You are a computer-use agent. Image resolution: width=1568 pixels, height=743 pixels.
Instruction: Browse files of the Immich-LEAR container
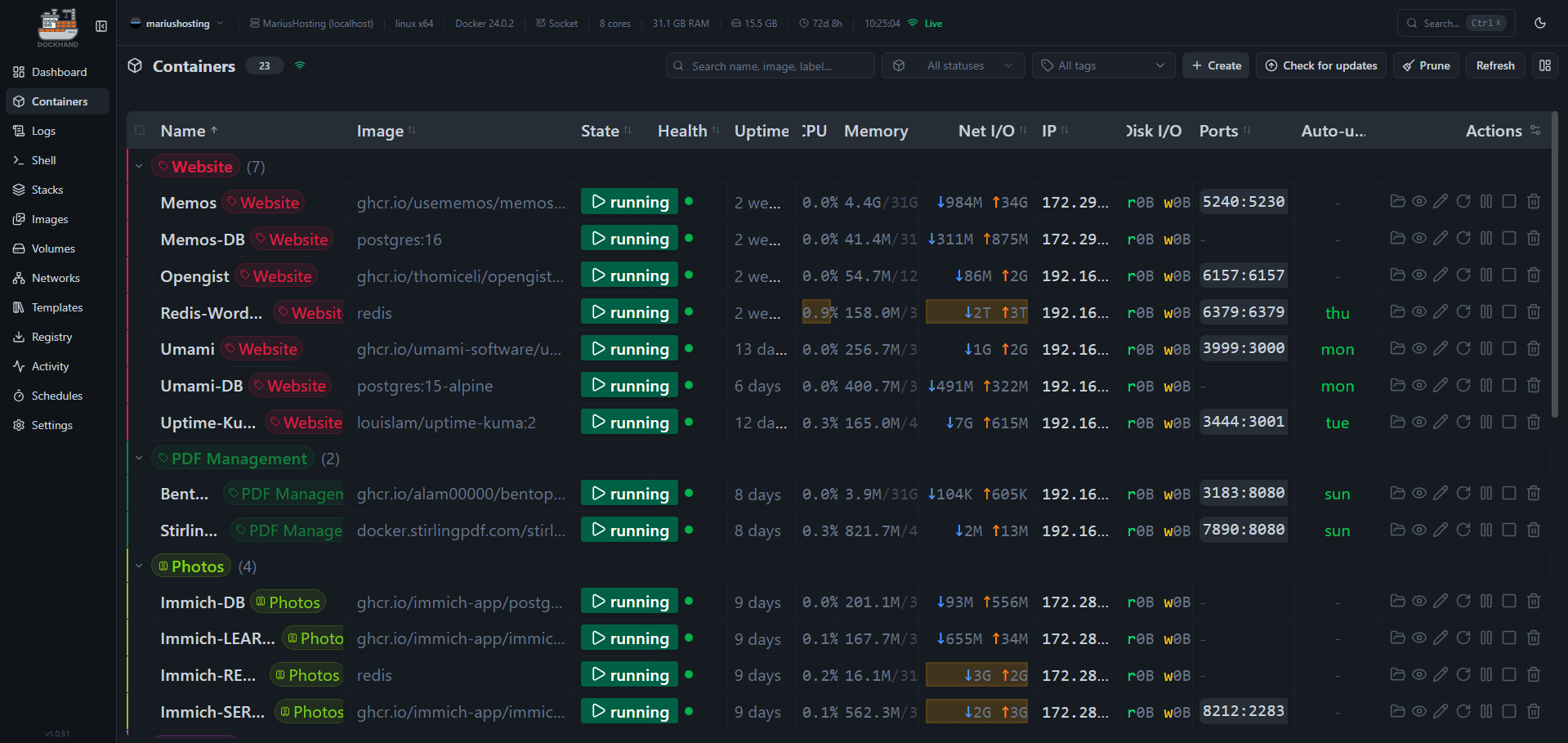pos(1397,638)
